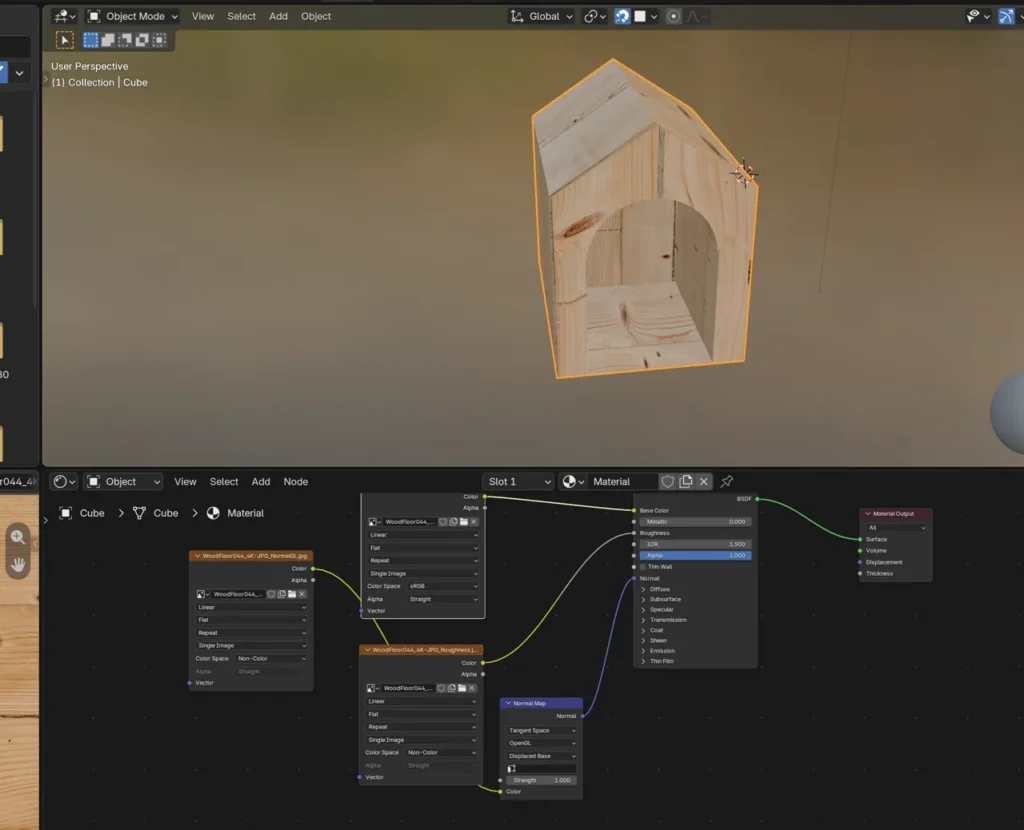Collapse the Roughness image texture node
1024x830 pixels.
[368, 650]
